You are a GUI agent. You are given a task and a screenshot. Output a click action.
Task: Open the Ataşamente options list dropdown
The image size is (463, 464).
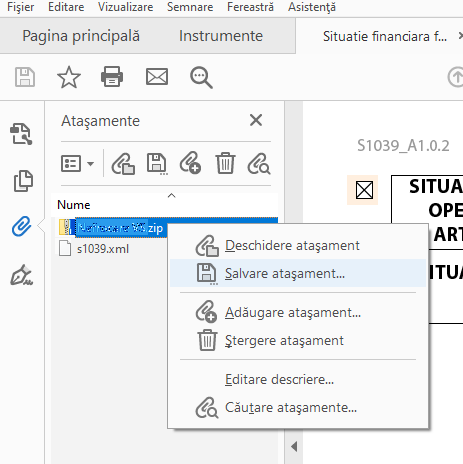pyautogui.click(x=77, y=164)
